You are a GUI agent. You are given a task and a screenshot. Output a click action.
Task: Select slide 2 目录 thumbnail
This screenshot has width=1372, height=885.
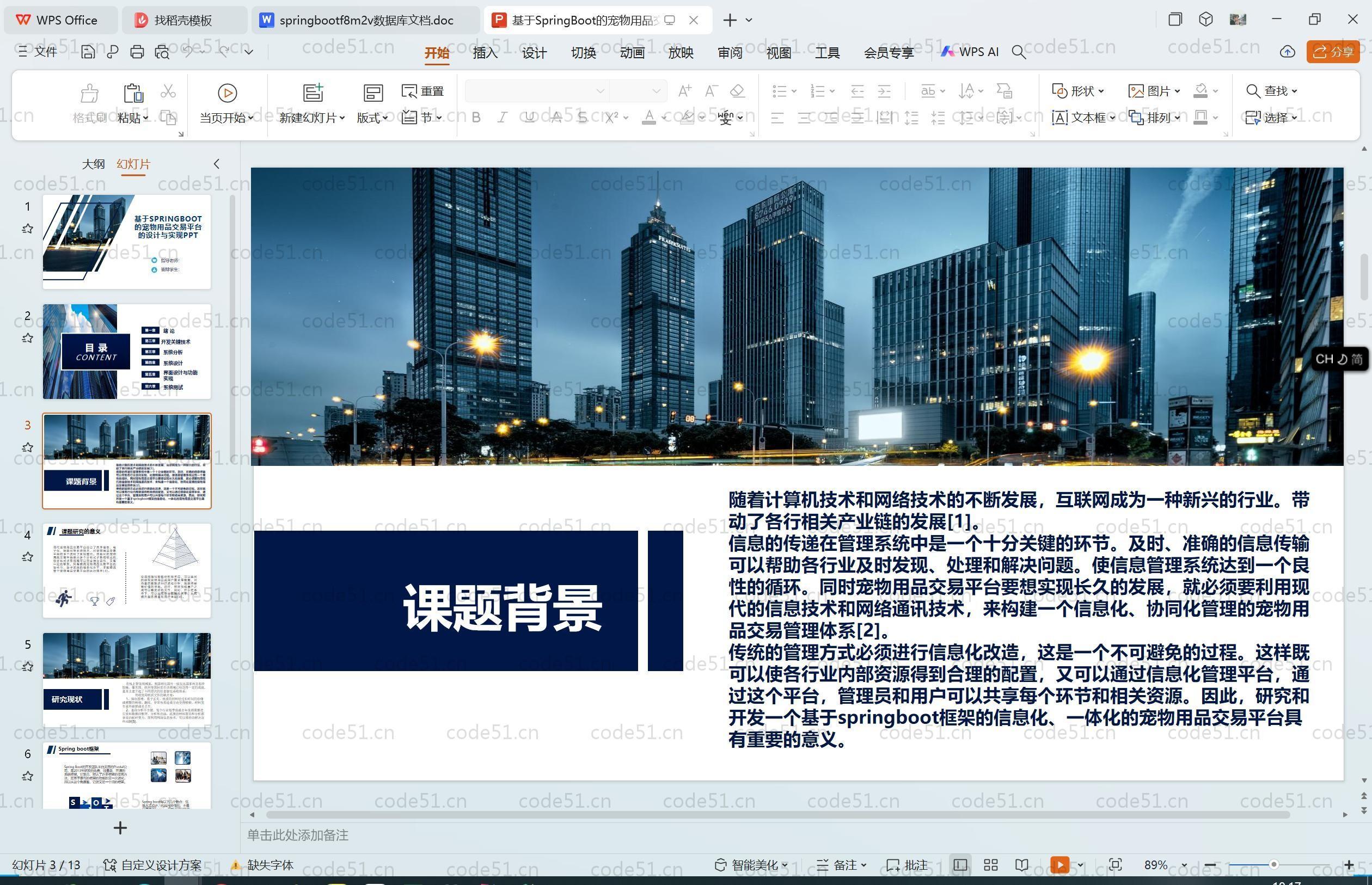click(126, 352)
